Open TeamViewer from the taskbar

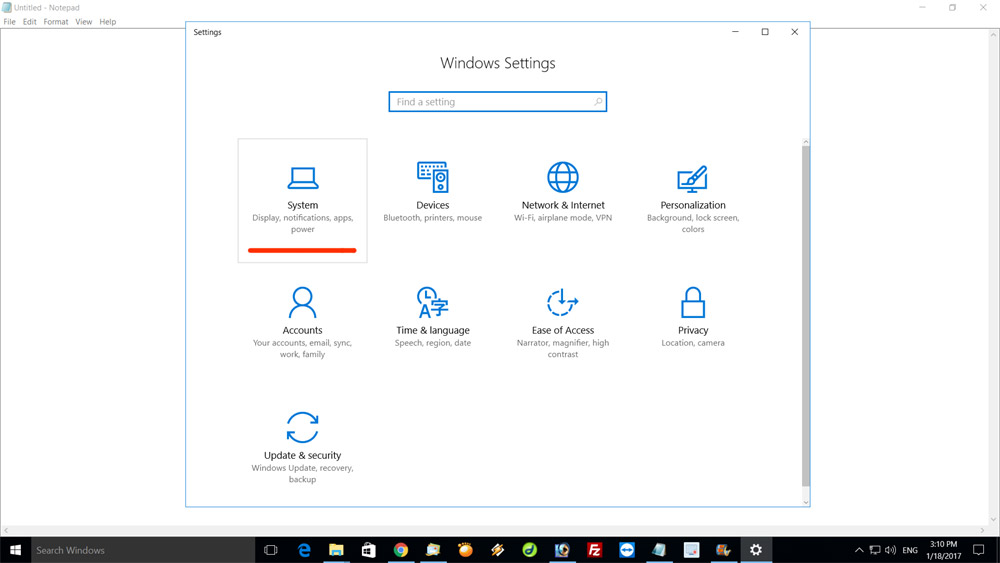[x=627, y=550]
